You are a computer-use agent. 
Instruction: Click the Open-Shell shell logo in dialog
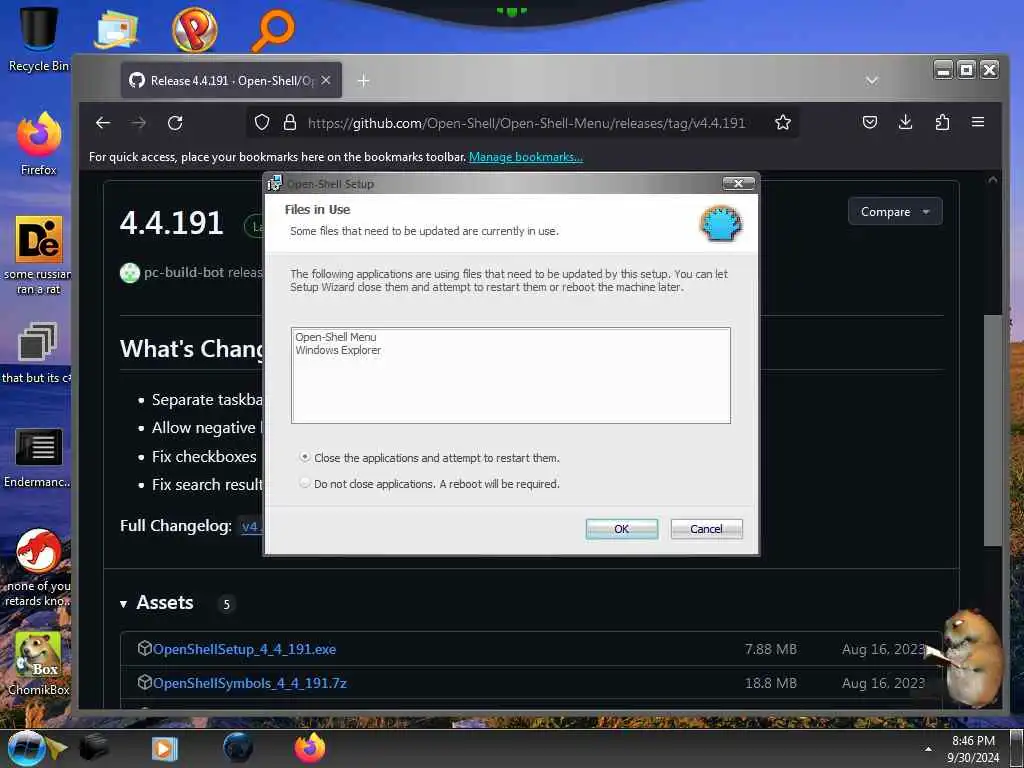(721, 224)
